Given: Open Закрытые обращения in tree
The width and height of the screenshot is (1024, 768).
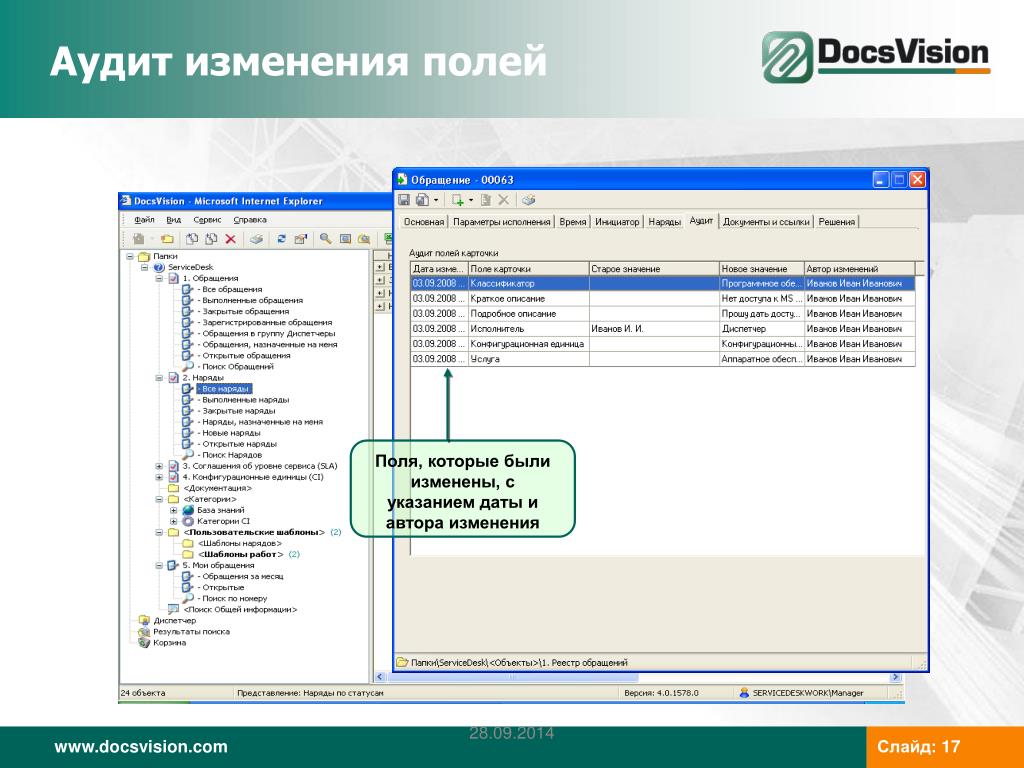Looking at the screenshot, I should click(243, 312).
